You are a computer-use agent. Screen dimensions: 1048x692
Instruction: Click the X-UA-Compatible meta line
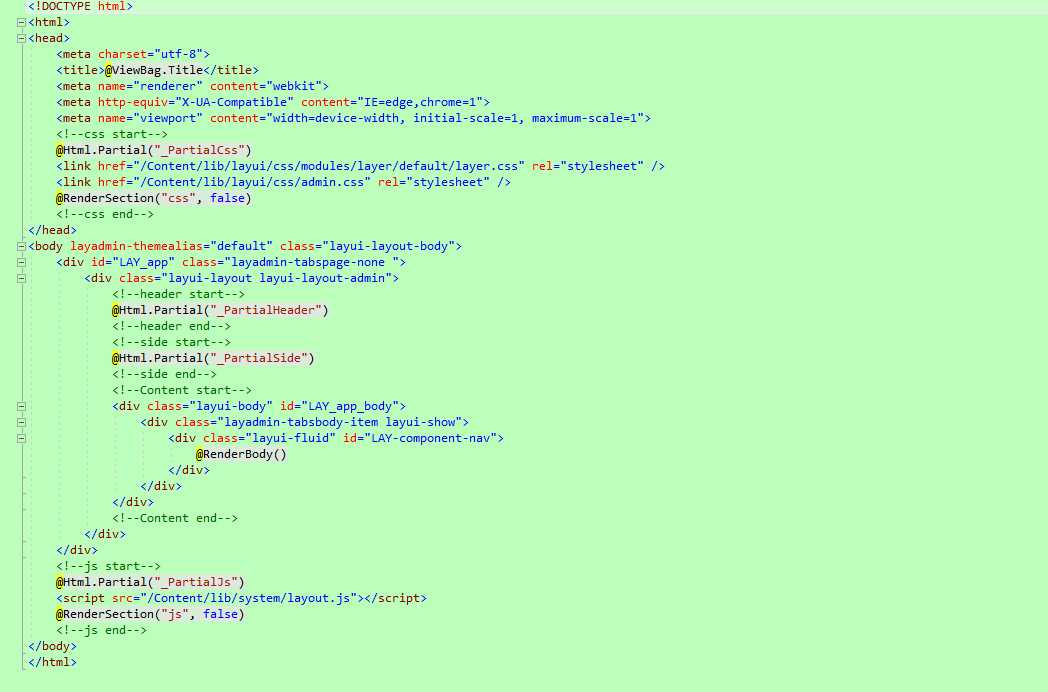click(273, 102)
